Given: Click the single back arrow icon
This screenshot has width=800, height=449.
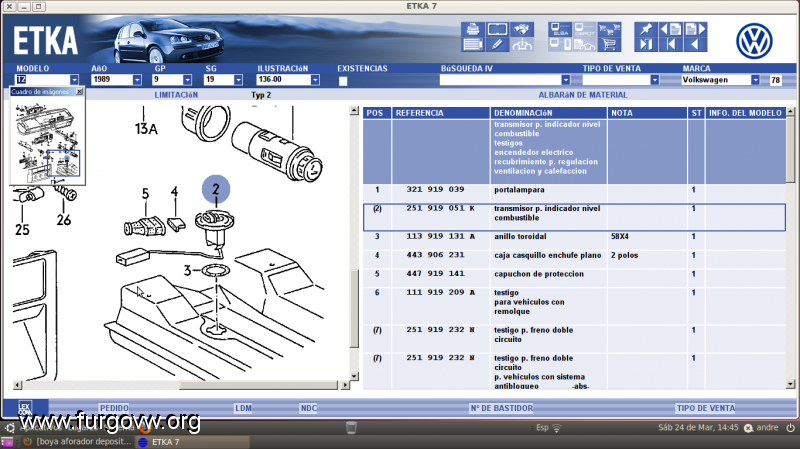Looking at the screenshot, I should click(695, 44).
